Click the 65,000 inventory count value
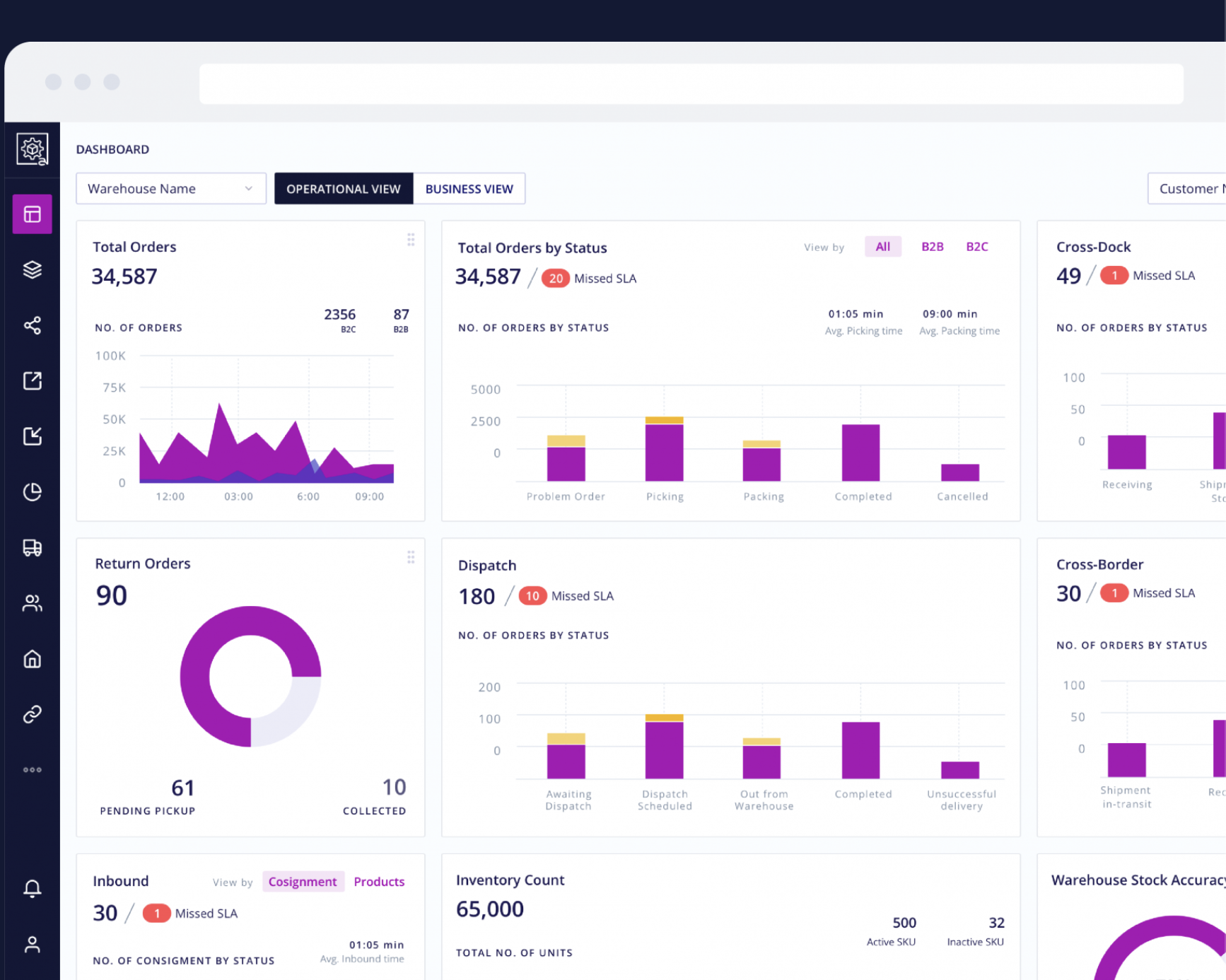This screenshot has height=980, width=1226. [490, 909]
